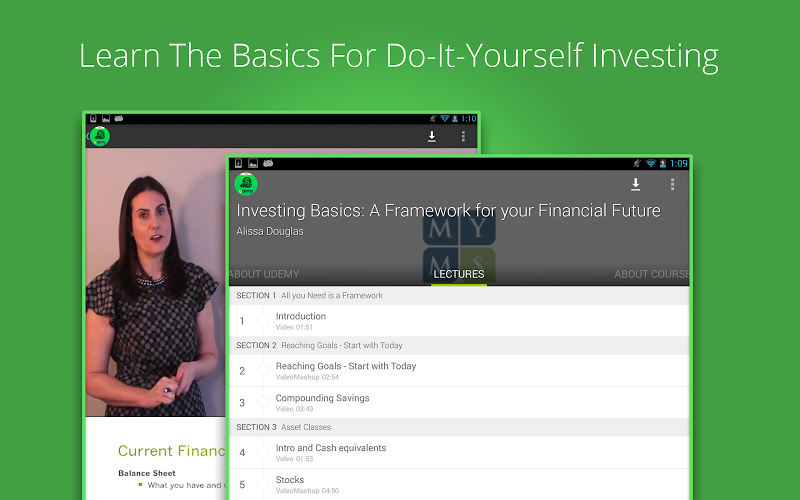Tap the 1:09 clock in front window
The height and width of the screenshot is (500, 800).
679,163
